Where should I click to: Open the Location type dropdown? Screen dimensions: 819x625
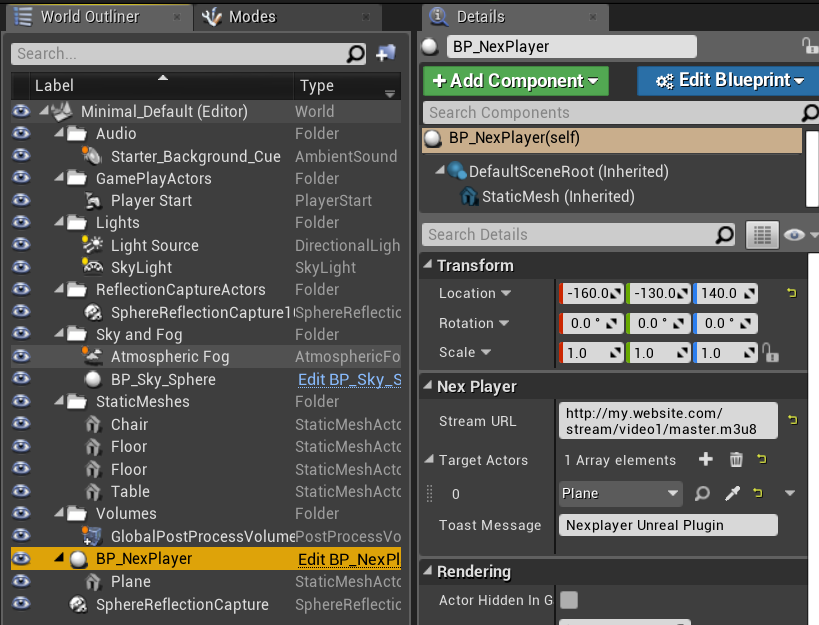(506, 293)
